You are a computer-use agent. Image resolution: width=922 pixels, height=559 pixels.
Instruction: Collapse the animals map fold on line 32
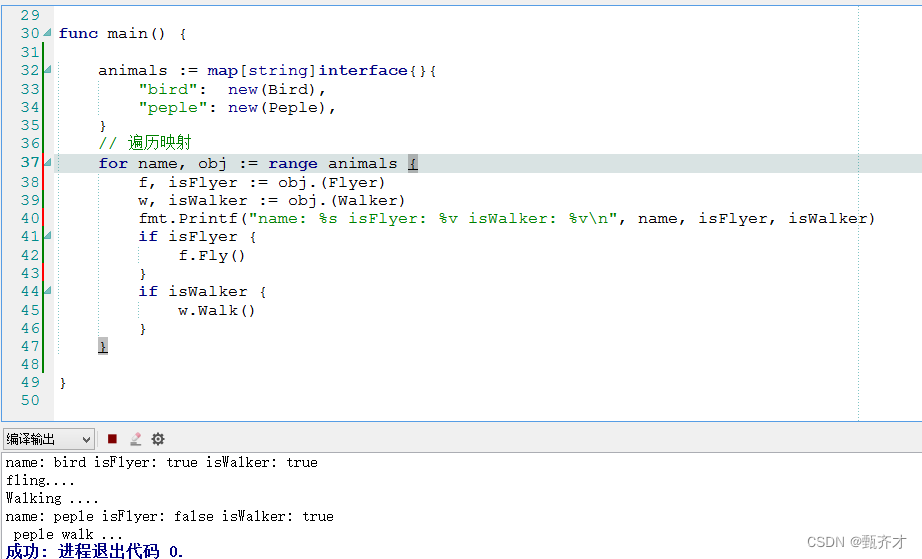coord(48,70)
